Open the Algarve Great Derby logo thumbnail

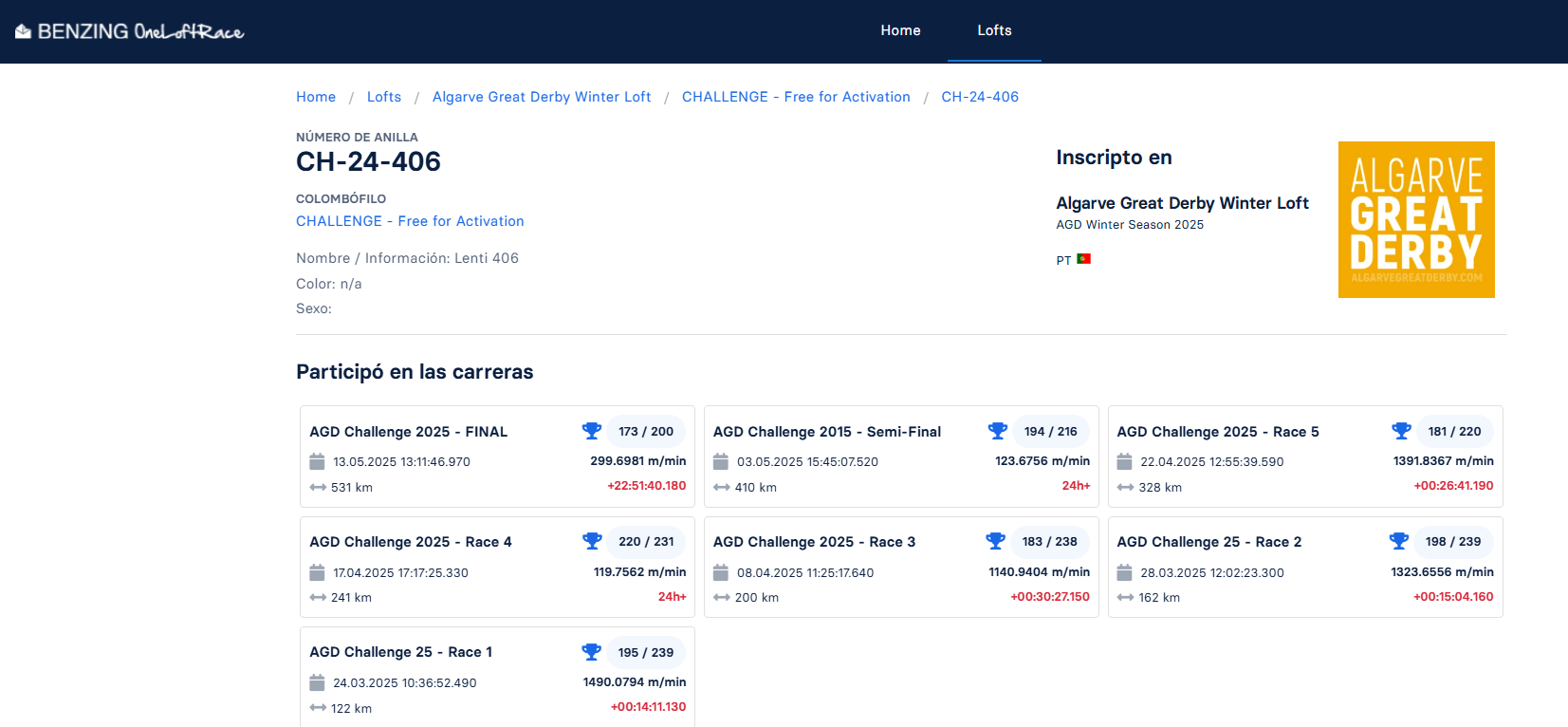[x=1416, y=219]
